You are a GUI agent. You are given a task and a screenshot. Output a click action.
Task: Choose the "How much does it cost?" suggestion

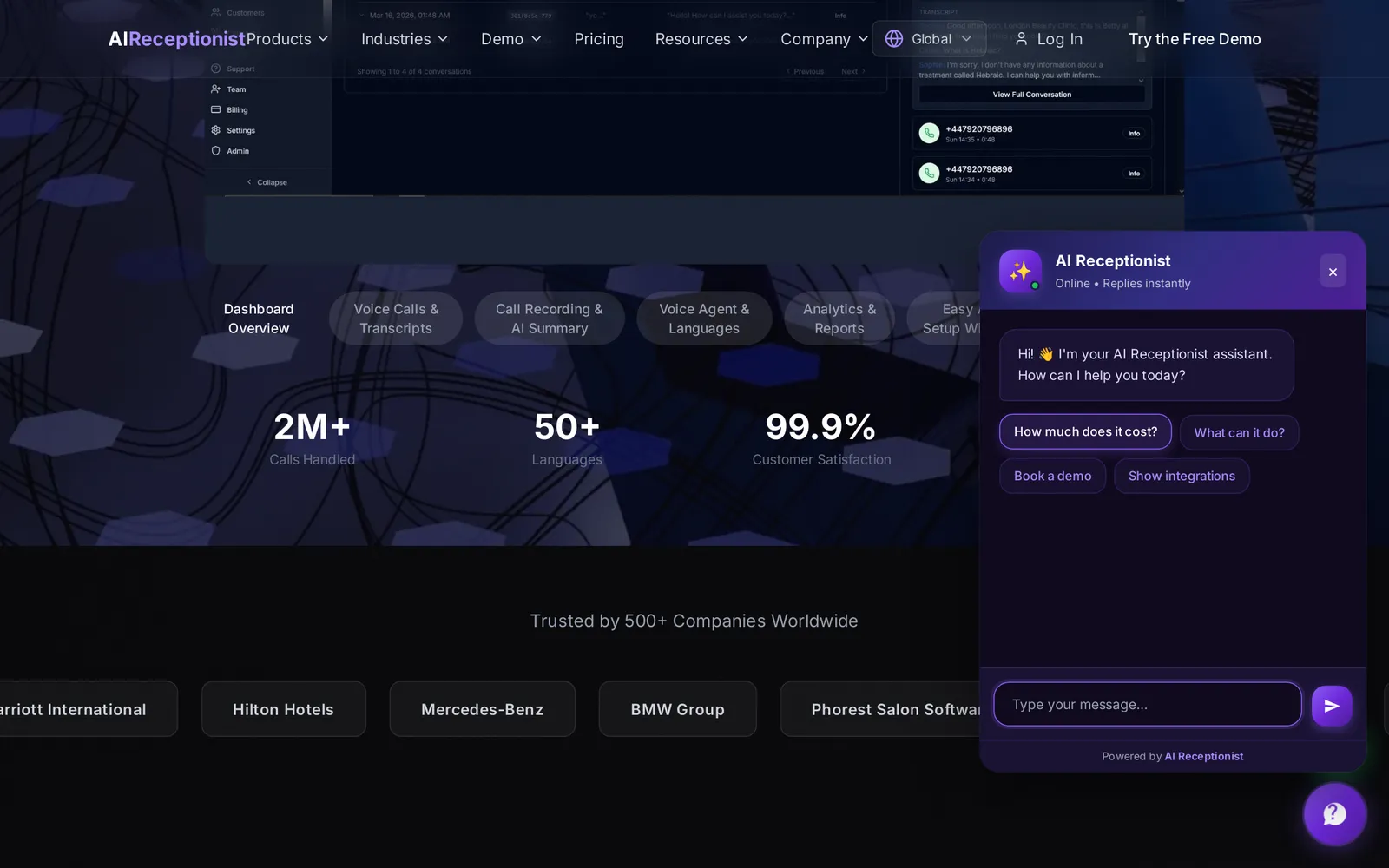coord(1085,431)
